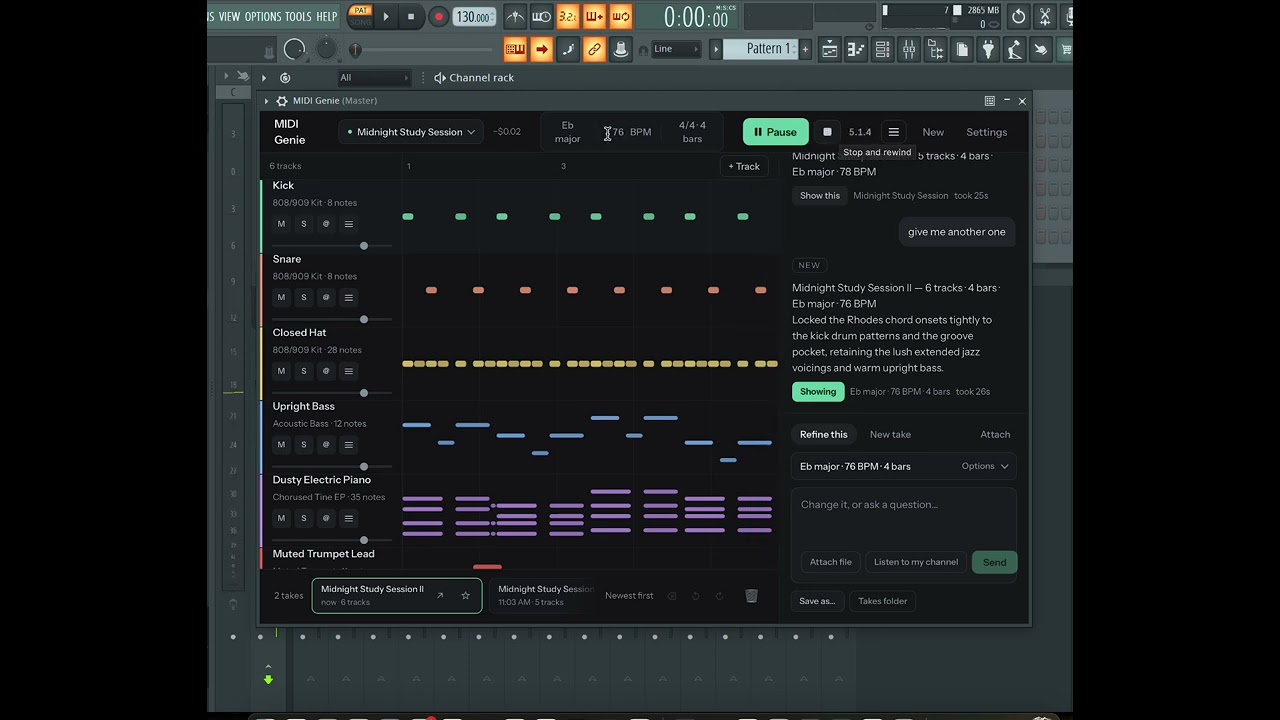Image resolution: width=1280 pixels, height=720 pixels.
Task: Open the Playlist view icon
Action: pos(830,49)
